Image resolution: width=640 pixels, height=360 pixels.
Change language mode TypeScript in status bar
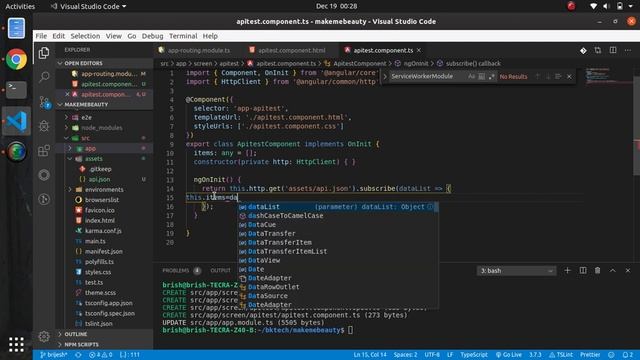[x=474, y=355]
